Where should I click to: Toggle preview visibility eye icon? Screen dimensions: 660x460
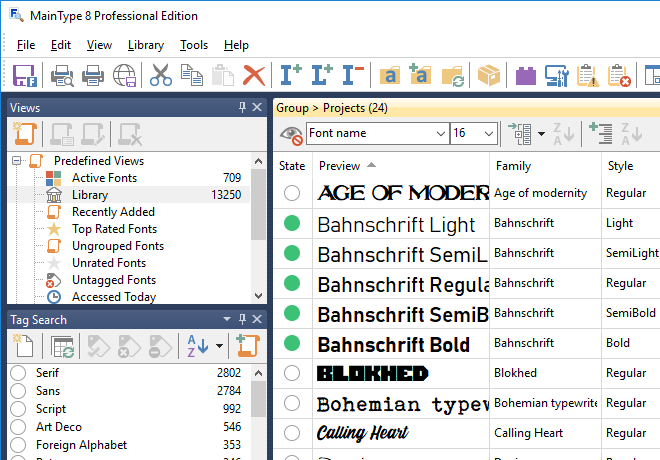(290, 133)
